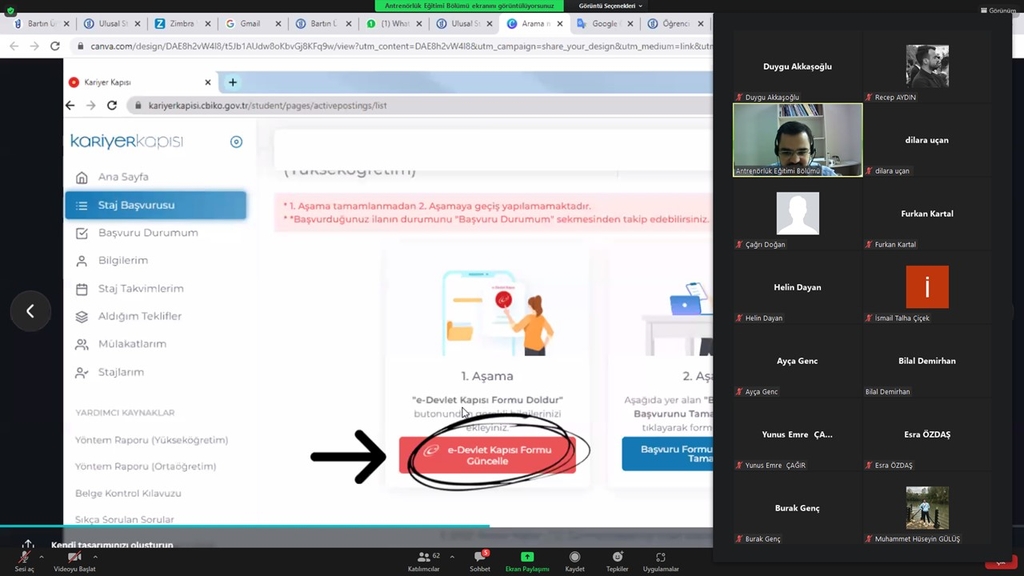Select the Antrenörlük Eğitimi Bölümü video thumbnail
Image resolution: width=1024 pixels, height=576 pixels.
797,140
